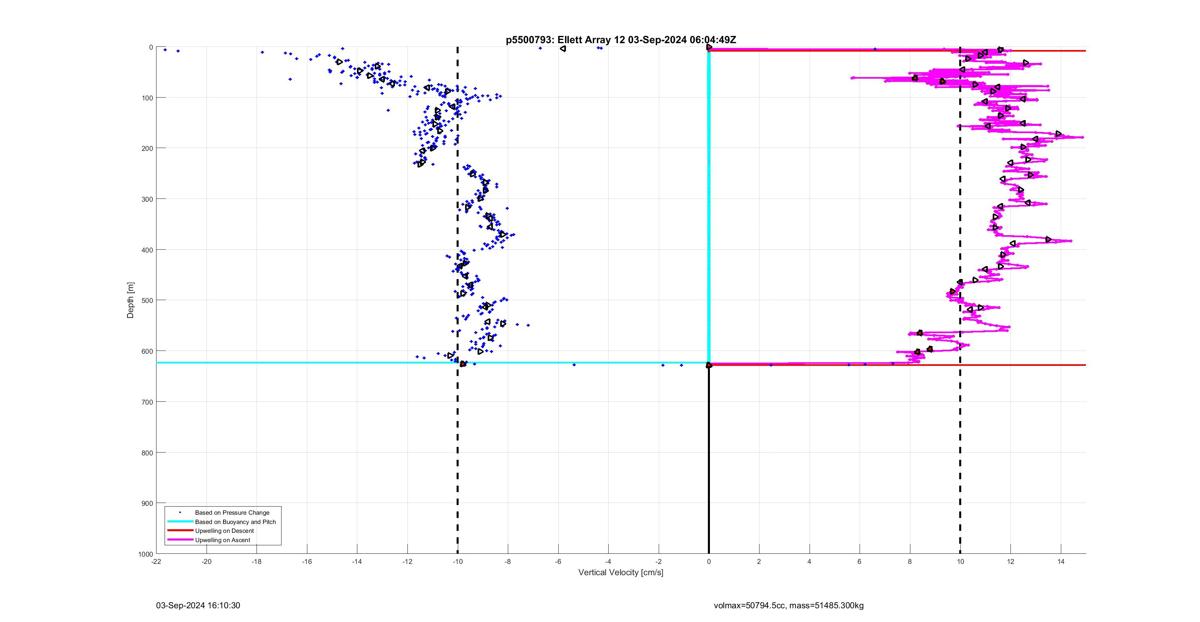Click the velocity axis tick label '8'
Viewport: 1200px width, 622px height.
click(910, 562)
